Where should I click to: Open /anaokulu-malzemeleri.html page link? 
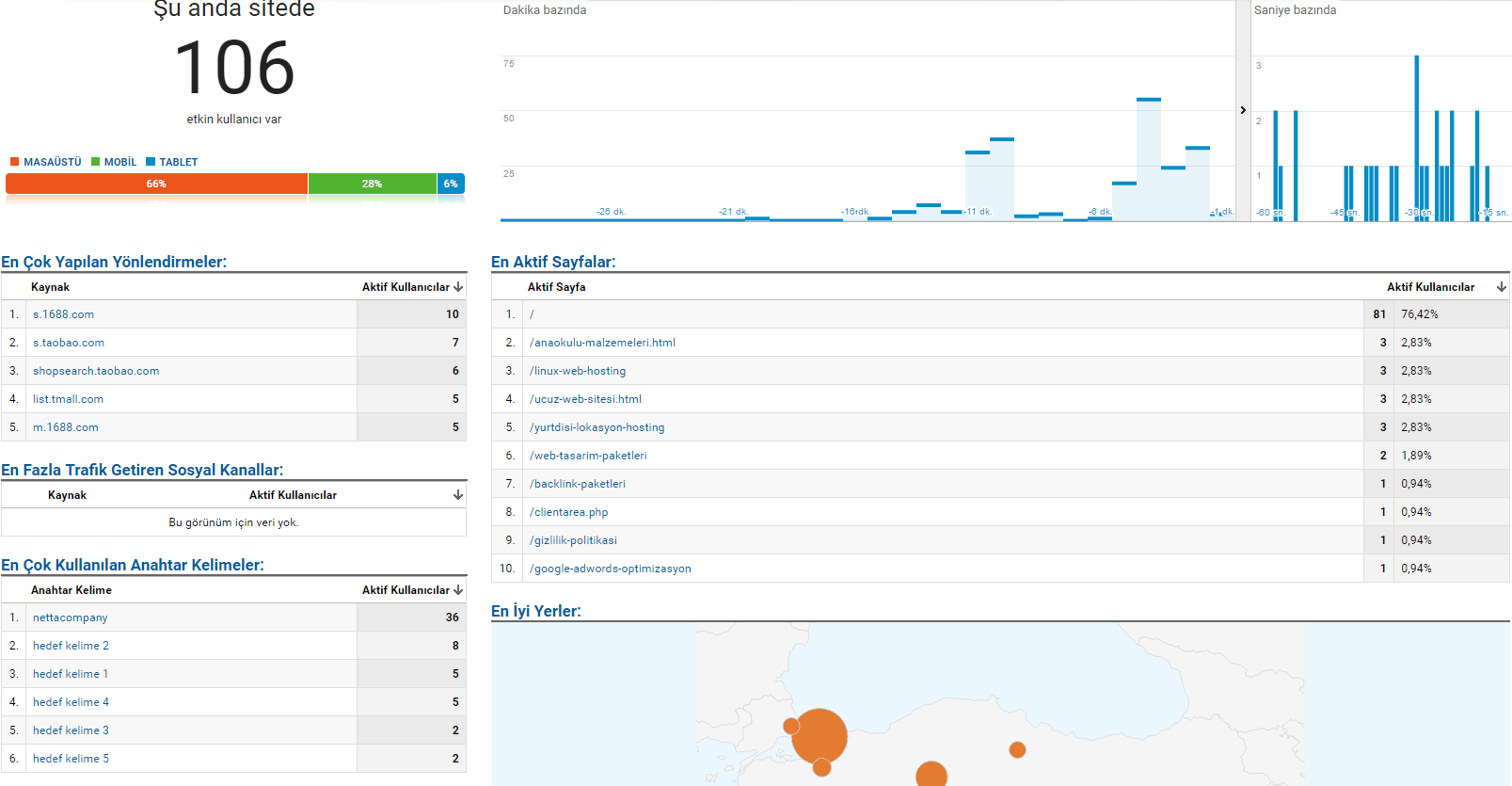602,343
